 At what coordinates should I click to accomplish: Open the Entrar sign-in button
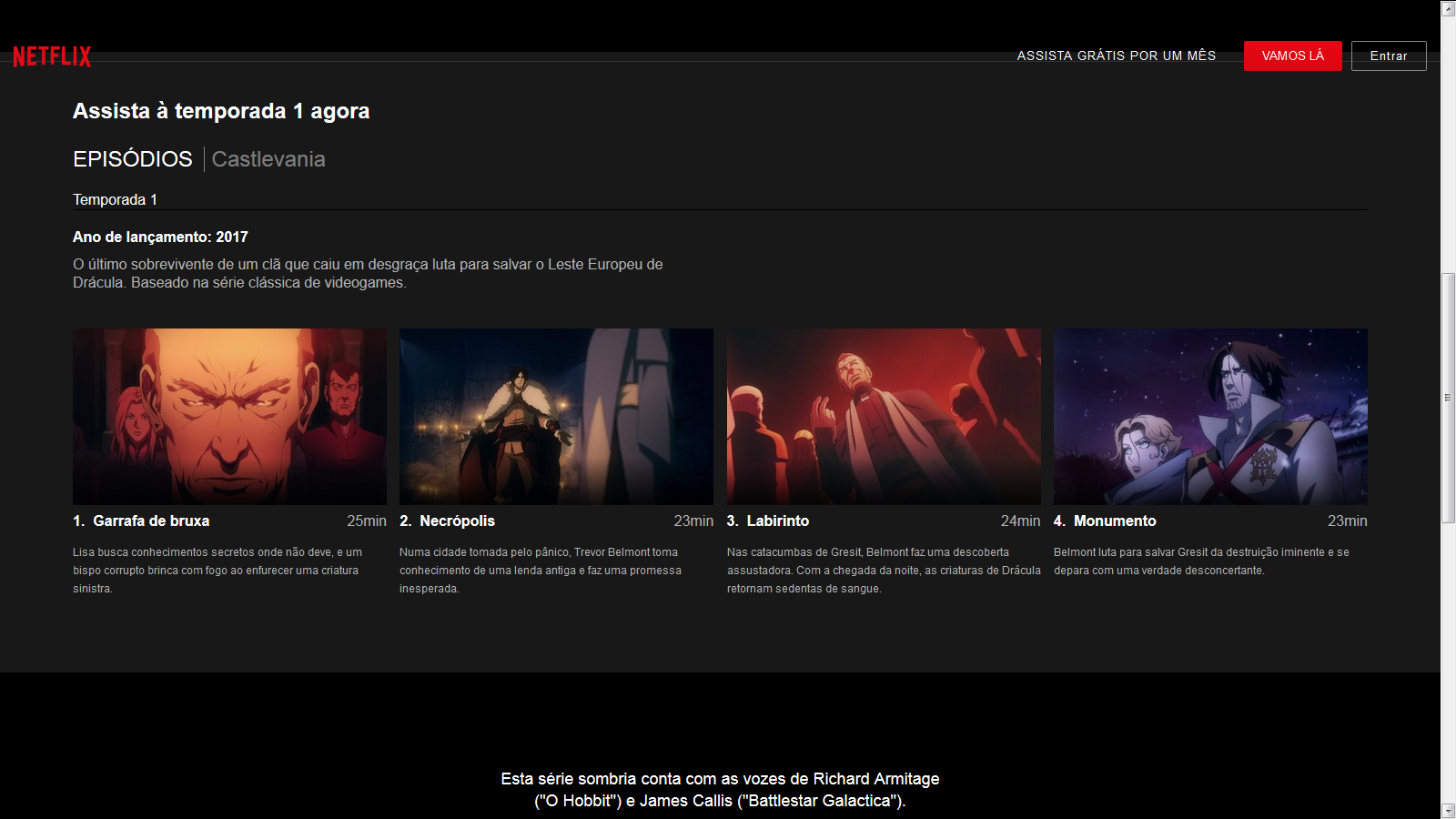tap(1389, 56)
